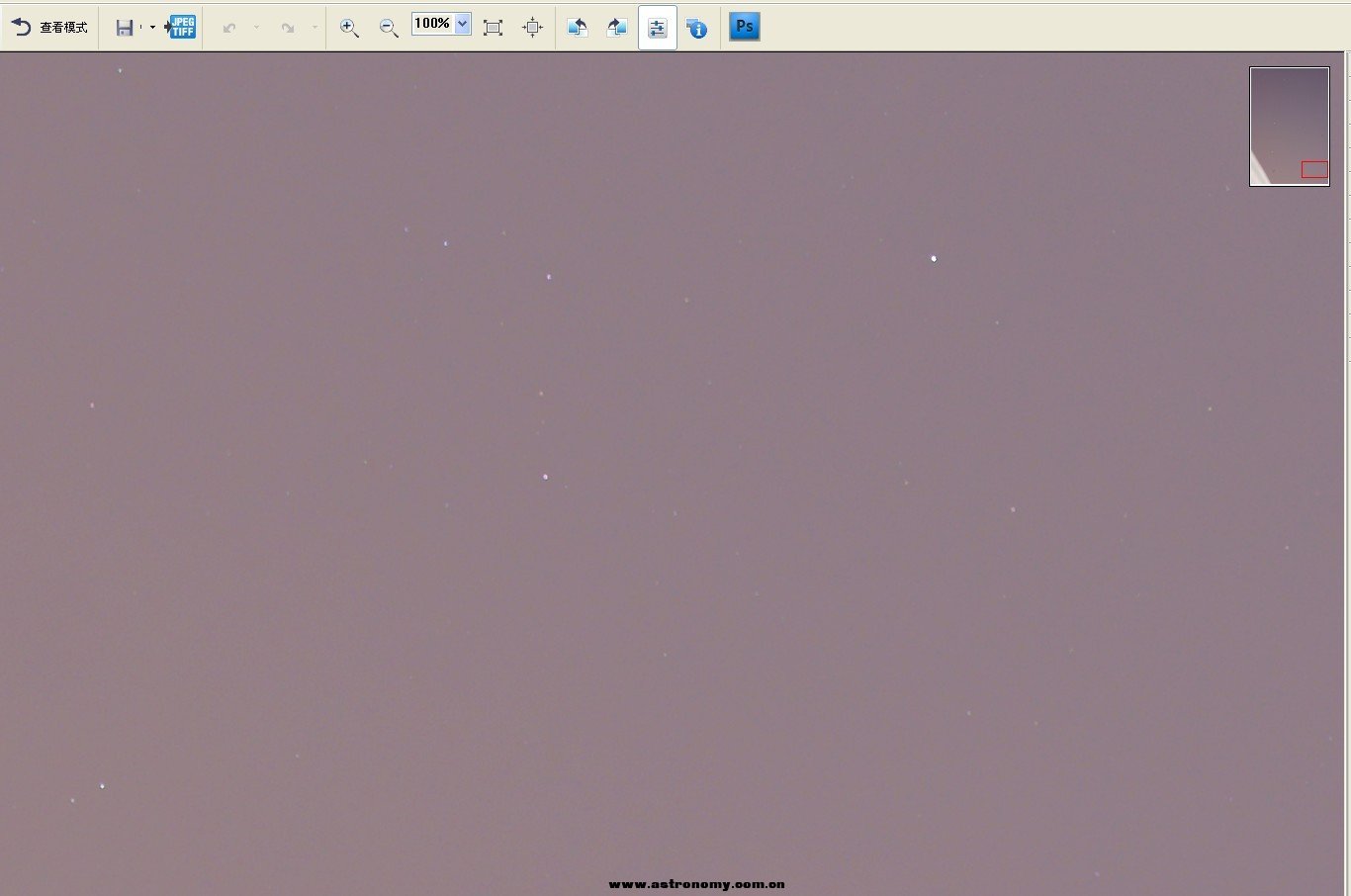Screen dimensions: 1351x896
Task: Rotate image left icon
Action: coord(578,28)
